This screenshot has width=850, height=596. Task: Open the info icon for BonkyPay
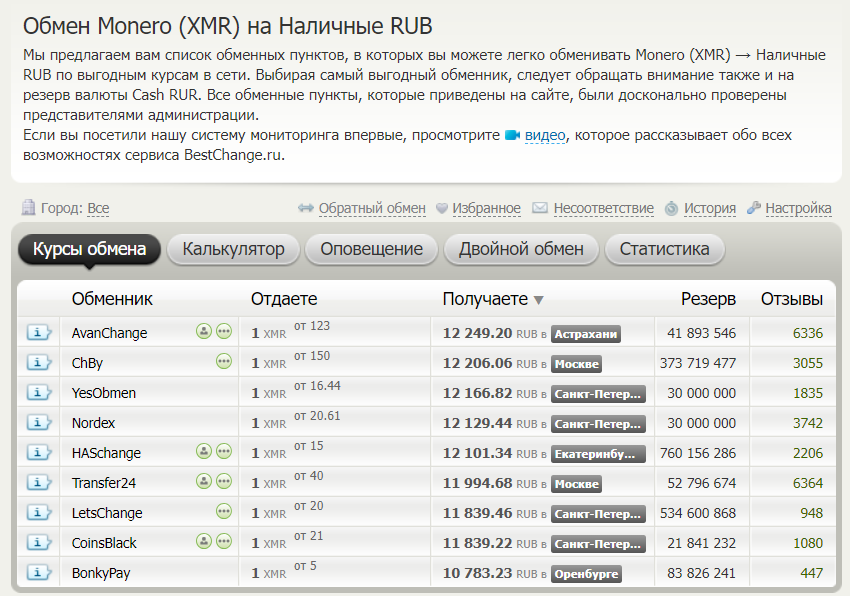click(38, 573)
